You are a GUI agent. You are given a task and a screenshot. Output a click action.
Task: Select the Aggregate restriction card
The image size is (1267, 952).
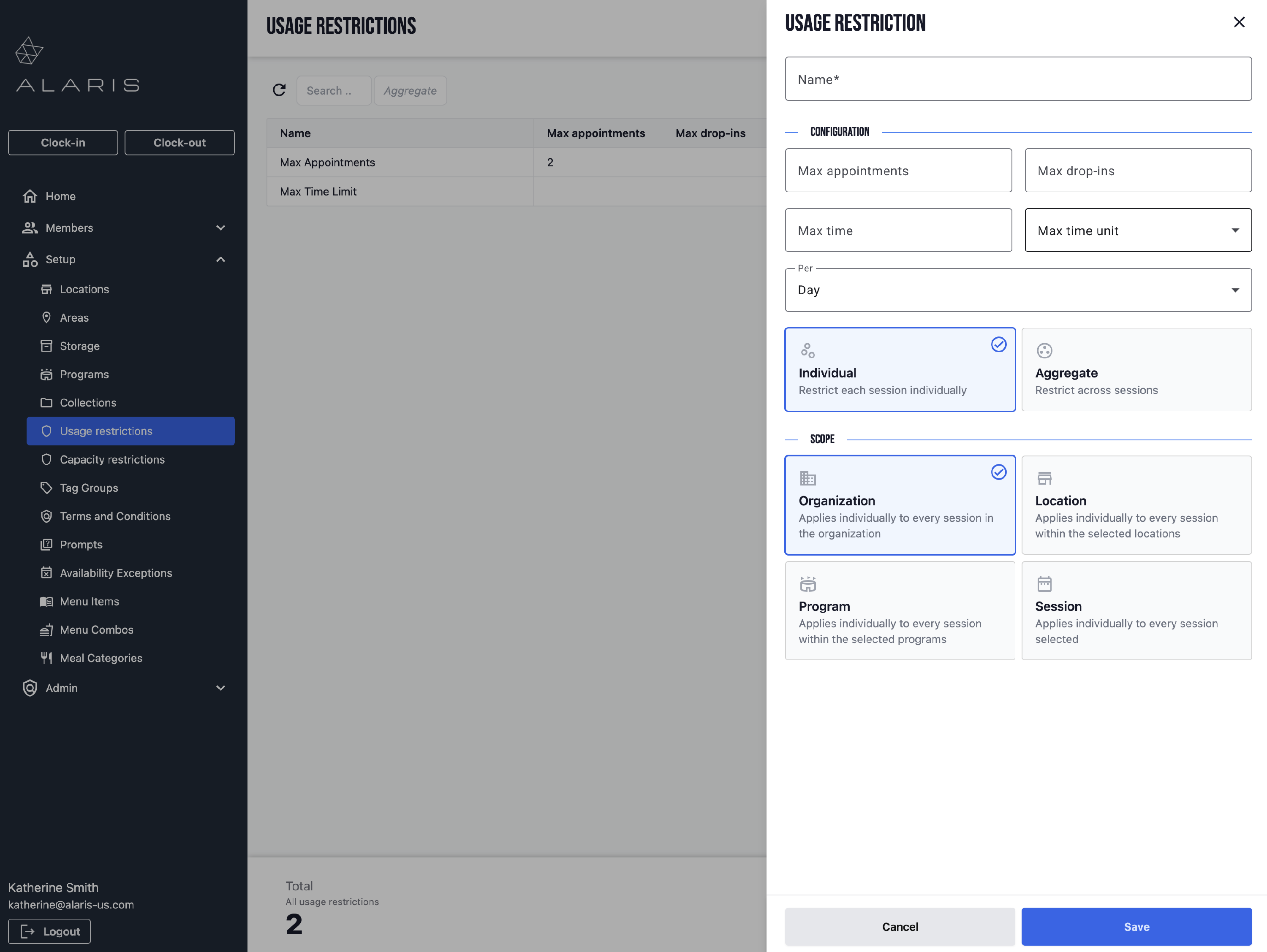(1136, 370)
